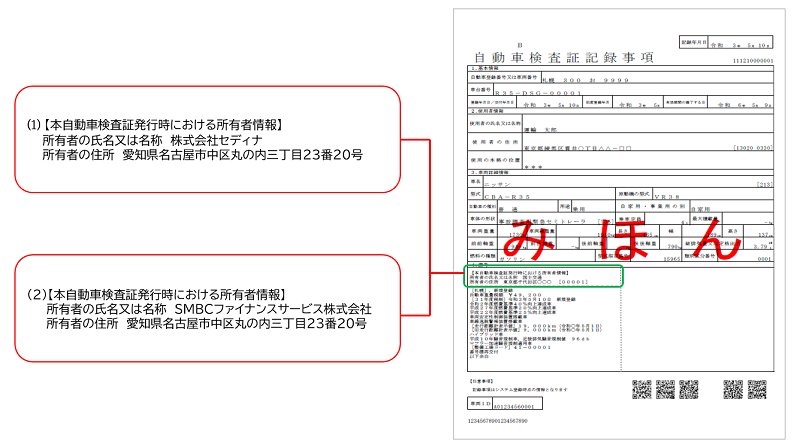Click the '使用者の住所' label cell
The image size is (800, 448).
coord(494,142)
